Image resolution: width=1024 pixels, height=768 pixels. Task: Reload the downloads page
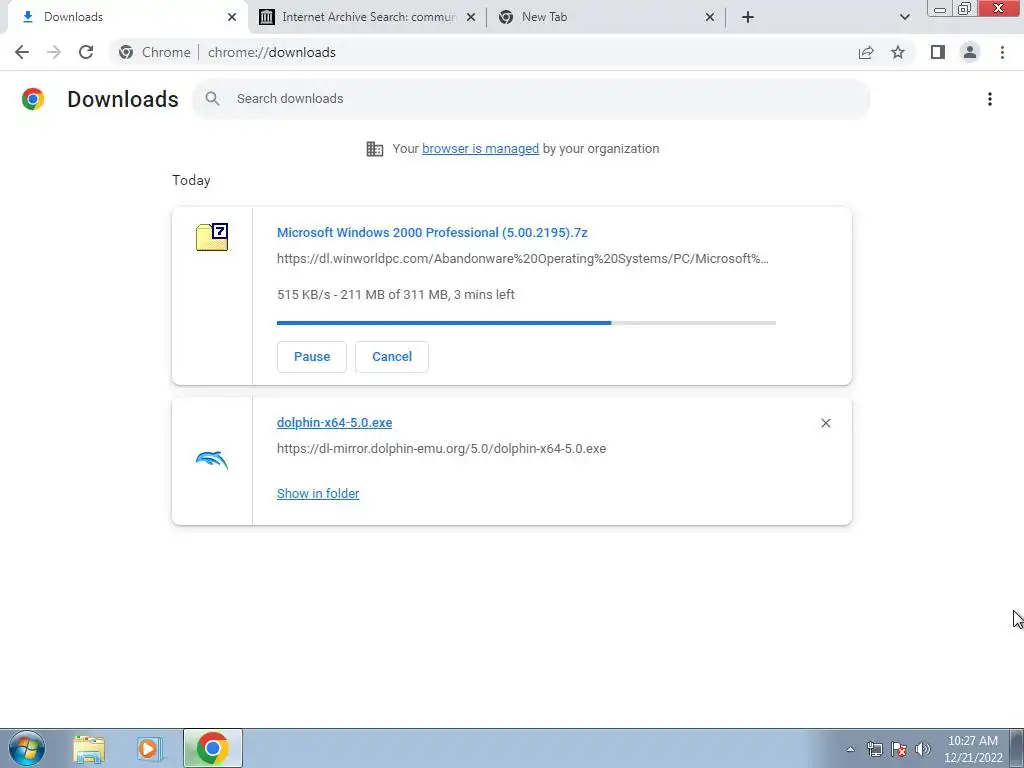[86, 52]
